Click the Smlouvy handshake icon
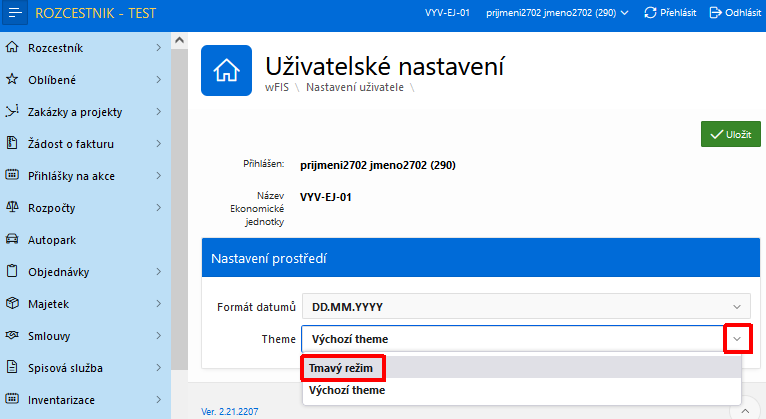 tap(12, 335)
